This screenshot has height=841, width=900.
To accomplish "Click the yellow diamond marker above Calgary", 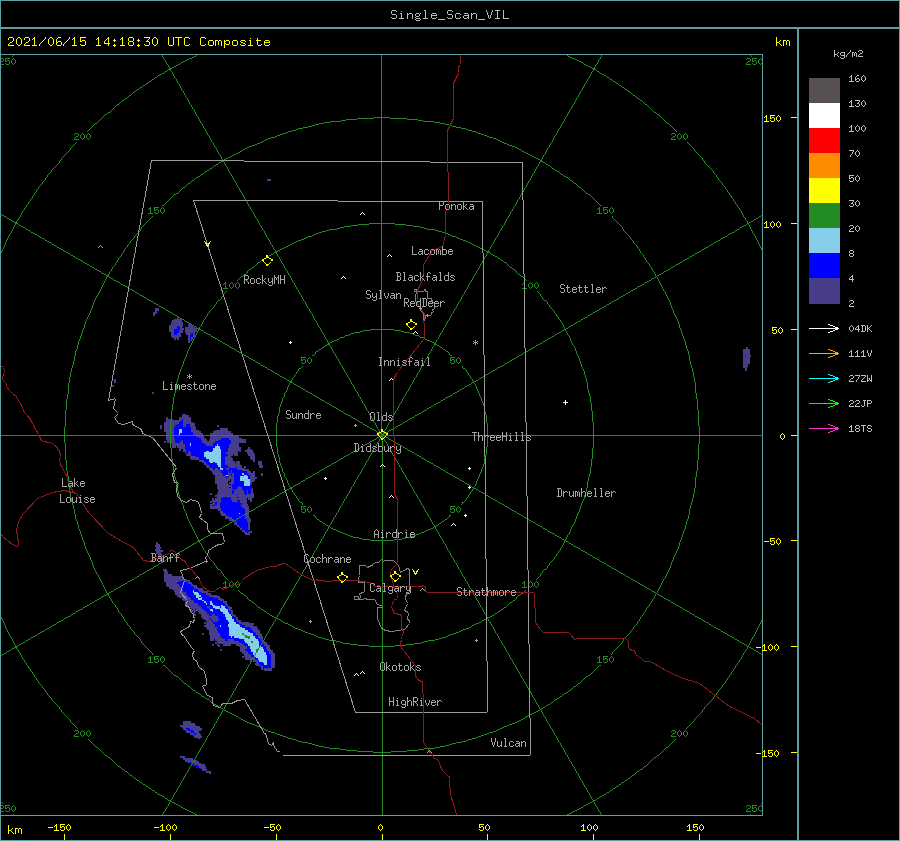I will pyautogui.click(x=395, y=576).
